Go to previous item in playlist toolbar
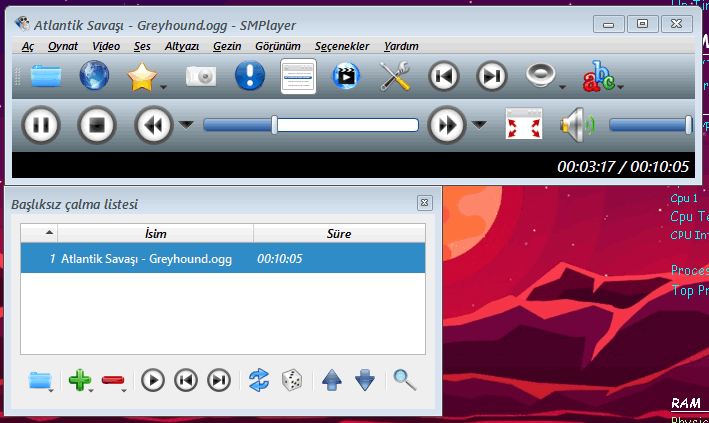Screen dimensions: 709x423 [x=186, y=380]
